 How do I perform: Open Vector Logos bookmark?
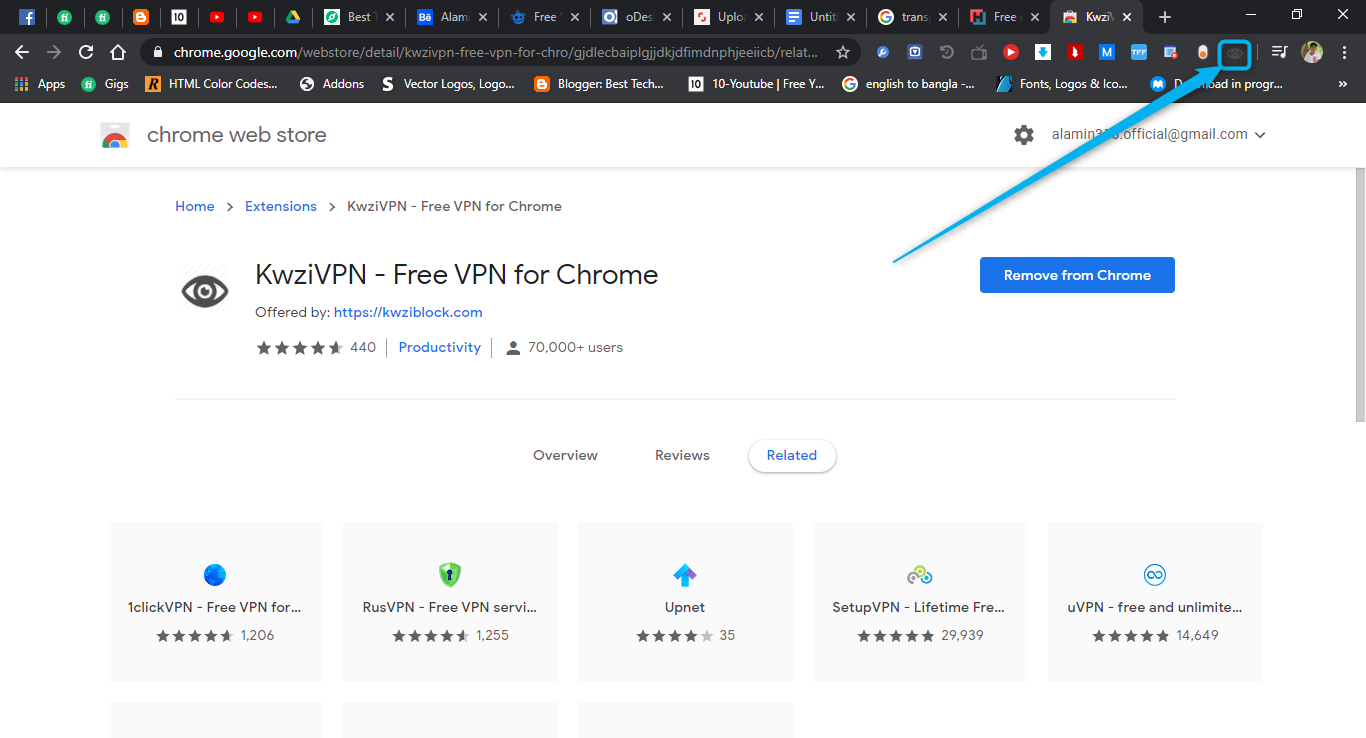pos(448,84)
